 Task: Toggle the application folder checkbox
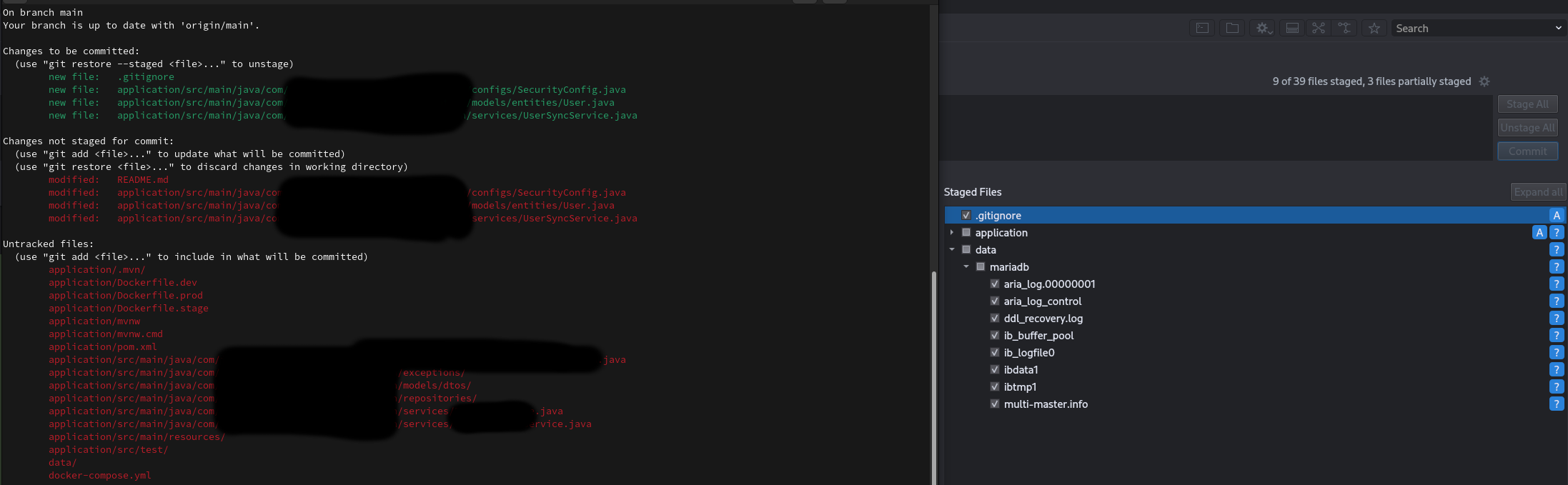[966, 232]
